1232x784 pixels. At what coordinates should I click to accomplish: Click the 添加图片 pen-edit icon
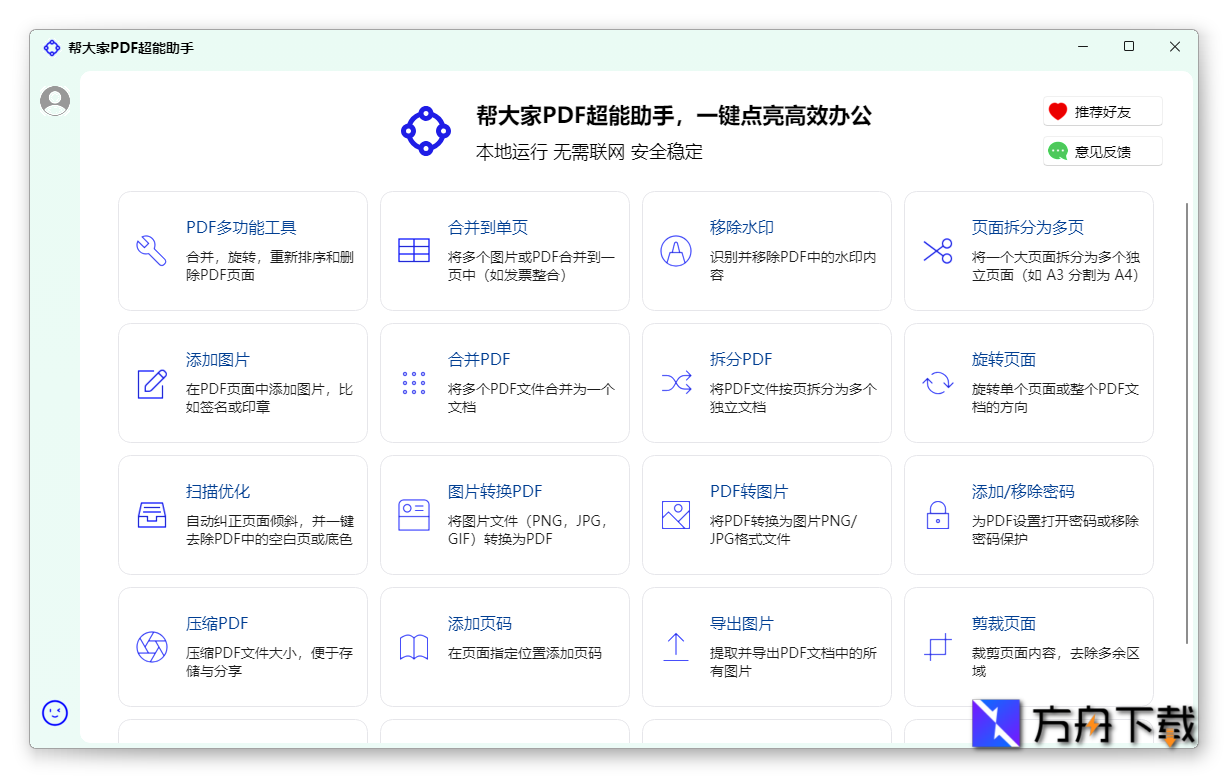[152, 383]
